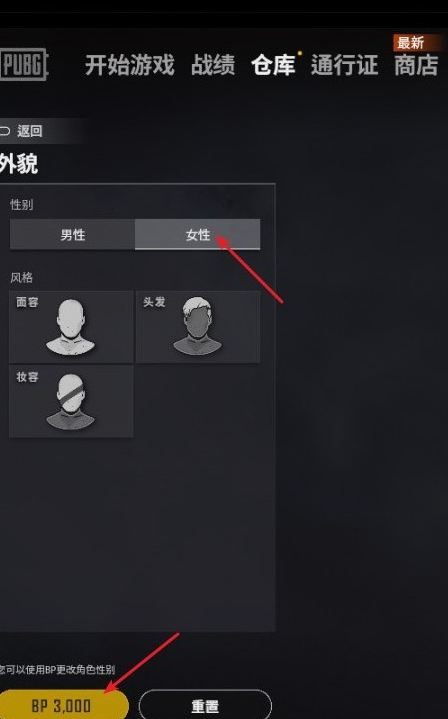
Task: Click the PUBG logo
Action: tap(23, 64)
